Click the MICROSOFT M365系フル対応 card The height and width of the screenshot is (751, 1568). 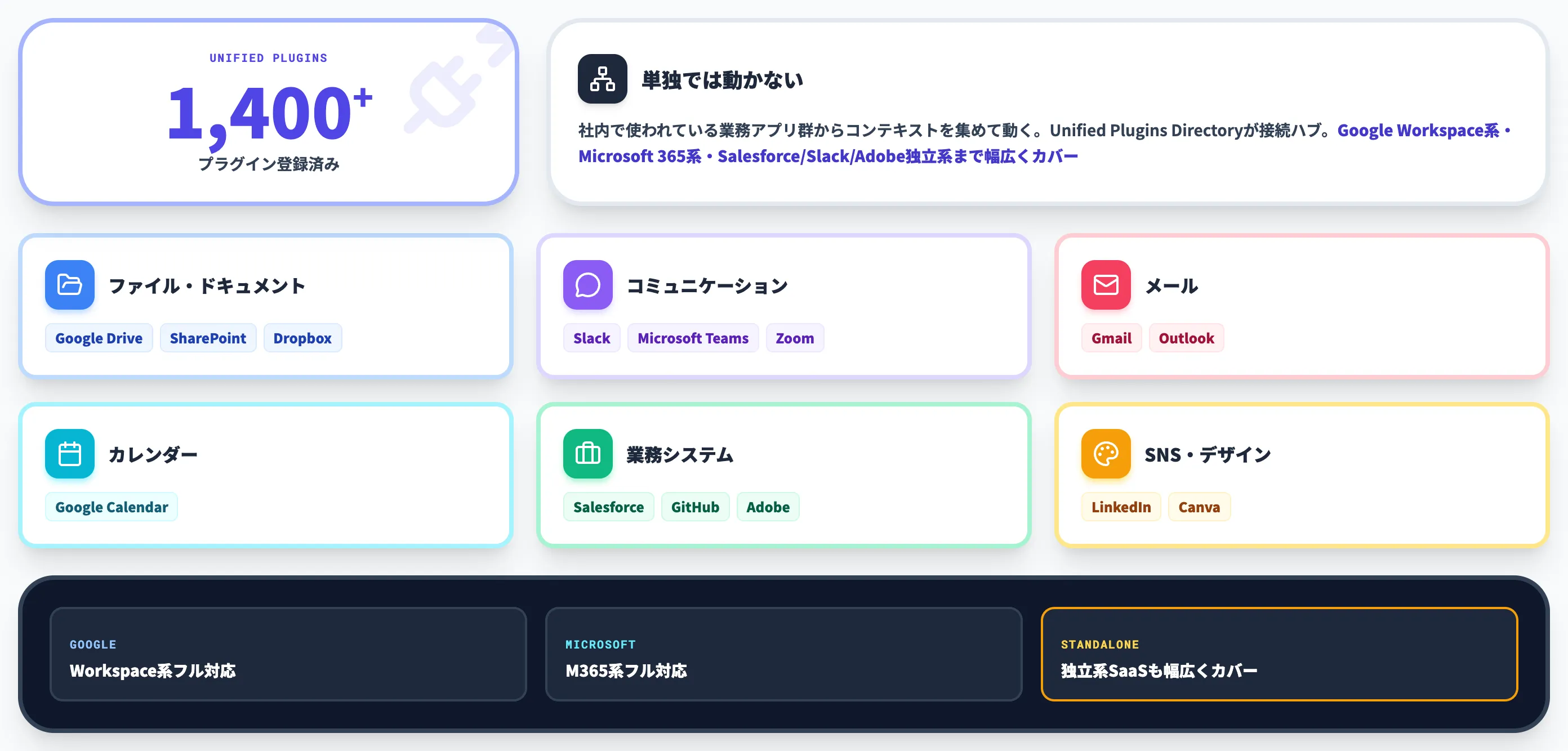click(783, 654)
